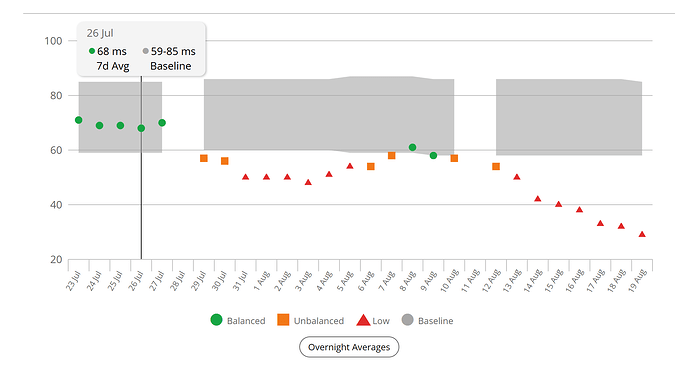Viewport: 690px width, 378px height.
Task: Click the Unbalanced legend label
Action: [x=319, y=321]
